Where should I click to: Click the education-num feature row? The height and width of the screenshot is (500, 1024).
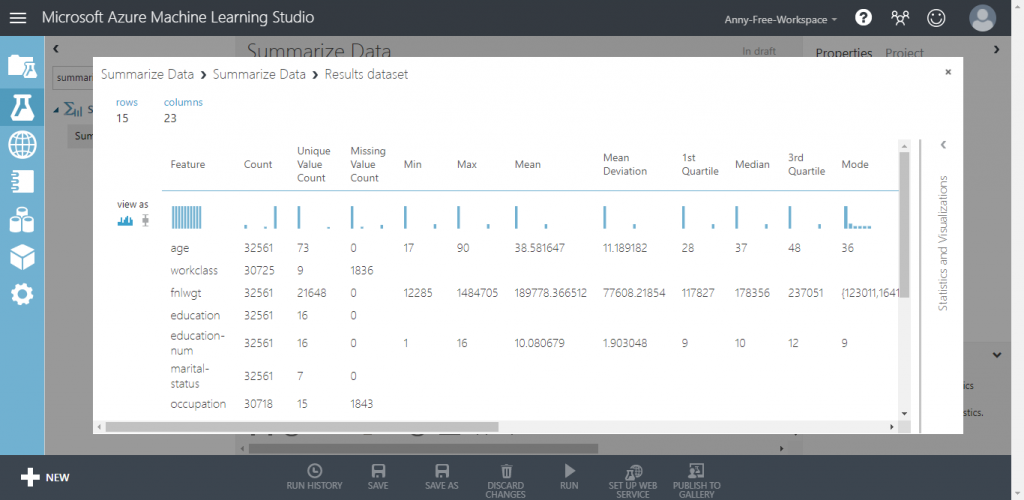click(x=530, y=343)
